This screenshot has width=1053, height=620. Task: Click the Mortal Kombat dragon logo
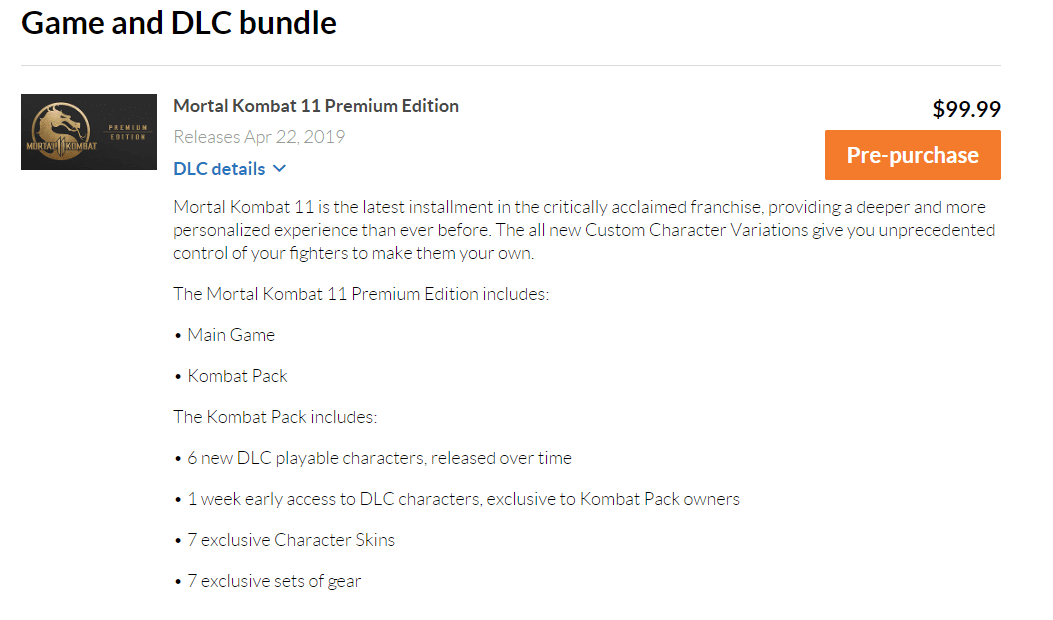pyautogui.click(x=62, y=132)
